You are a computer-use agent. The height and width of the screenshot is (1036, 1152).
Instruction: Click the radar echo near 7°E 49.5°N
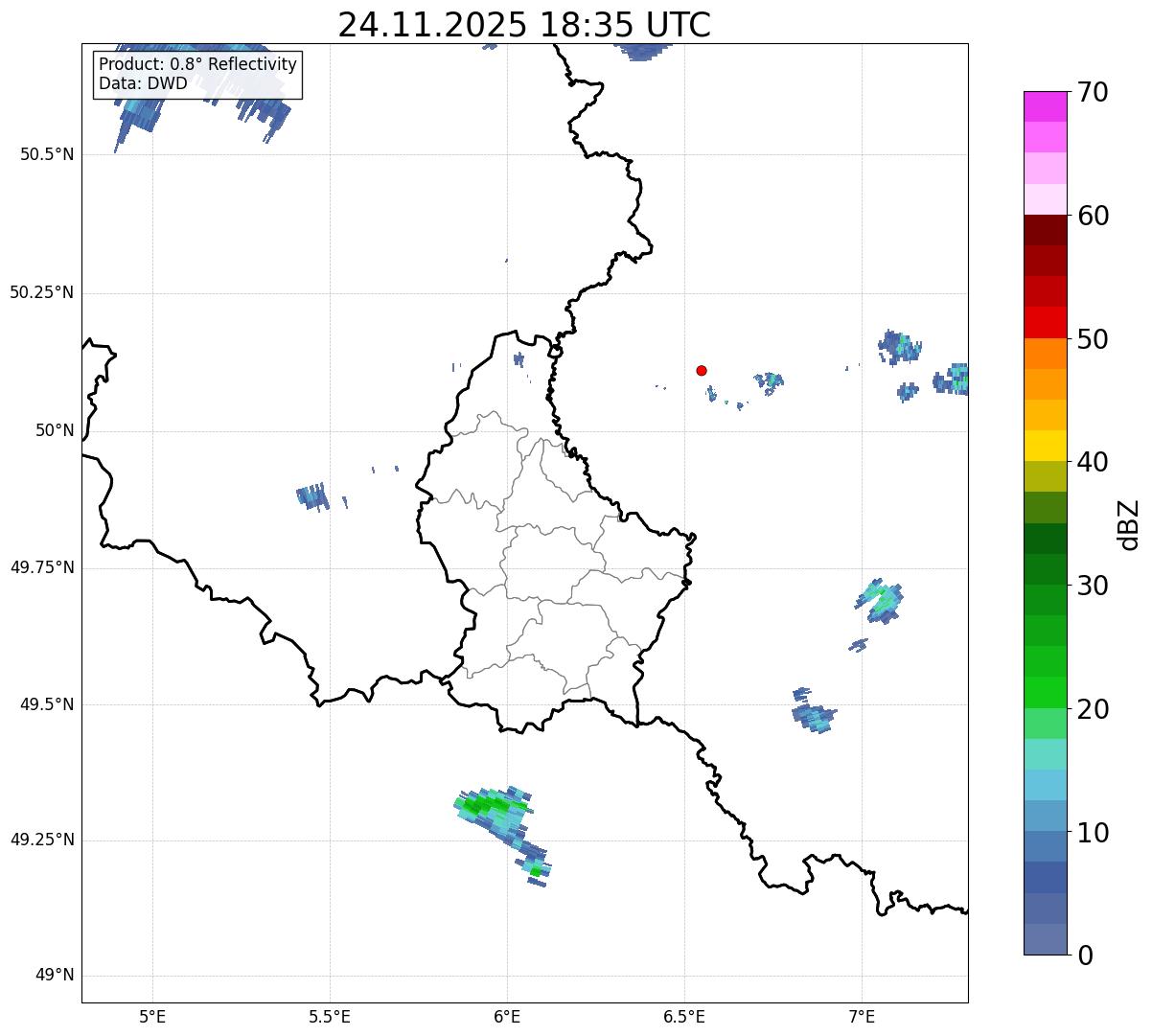click(814, 715)
